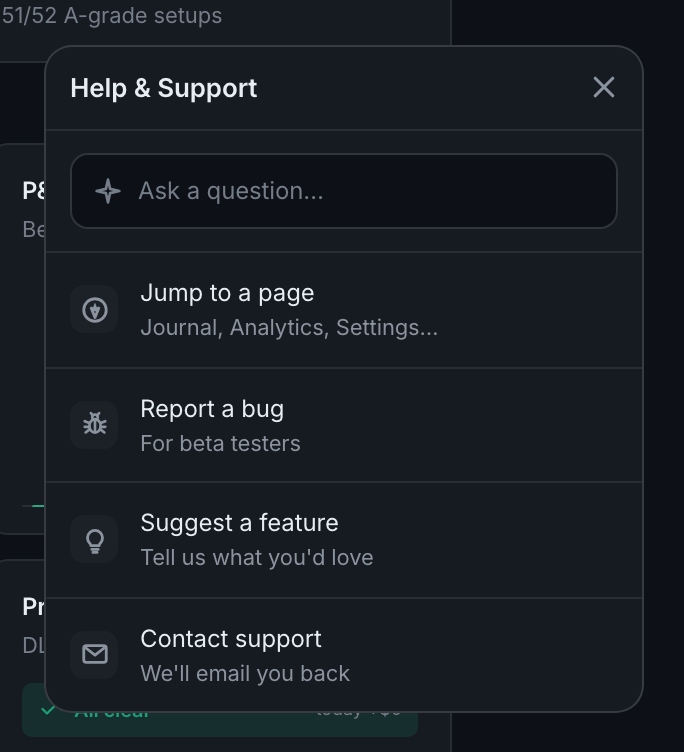Close the Help & Support dialog
This screenshot has width=684, height=752.
coord(603,87)
